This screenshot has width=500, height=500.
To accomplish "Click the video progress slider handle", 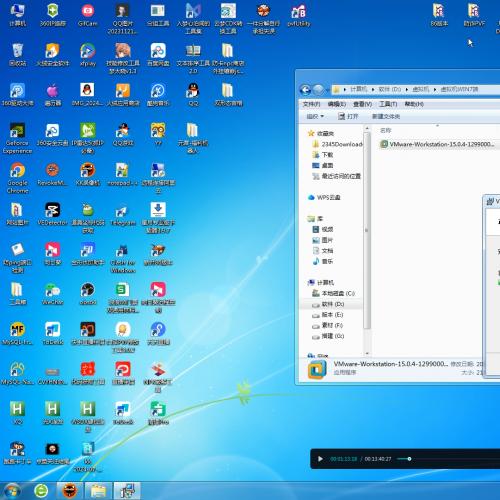I will coord(409,459).
